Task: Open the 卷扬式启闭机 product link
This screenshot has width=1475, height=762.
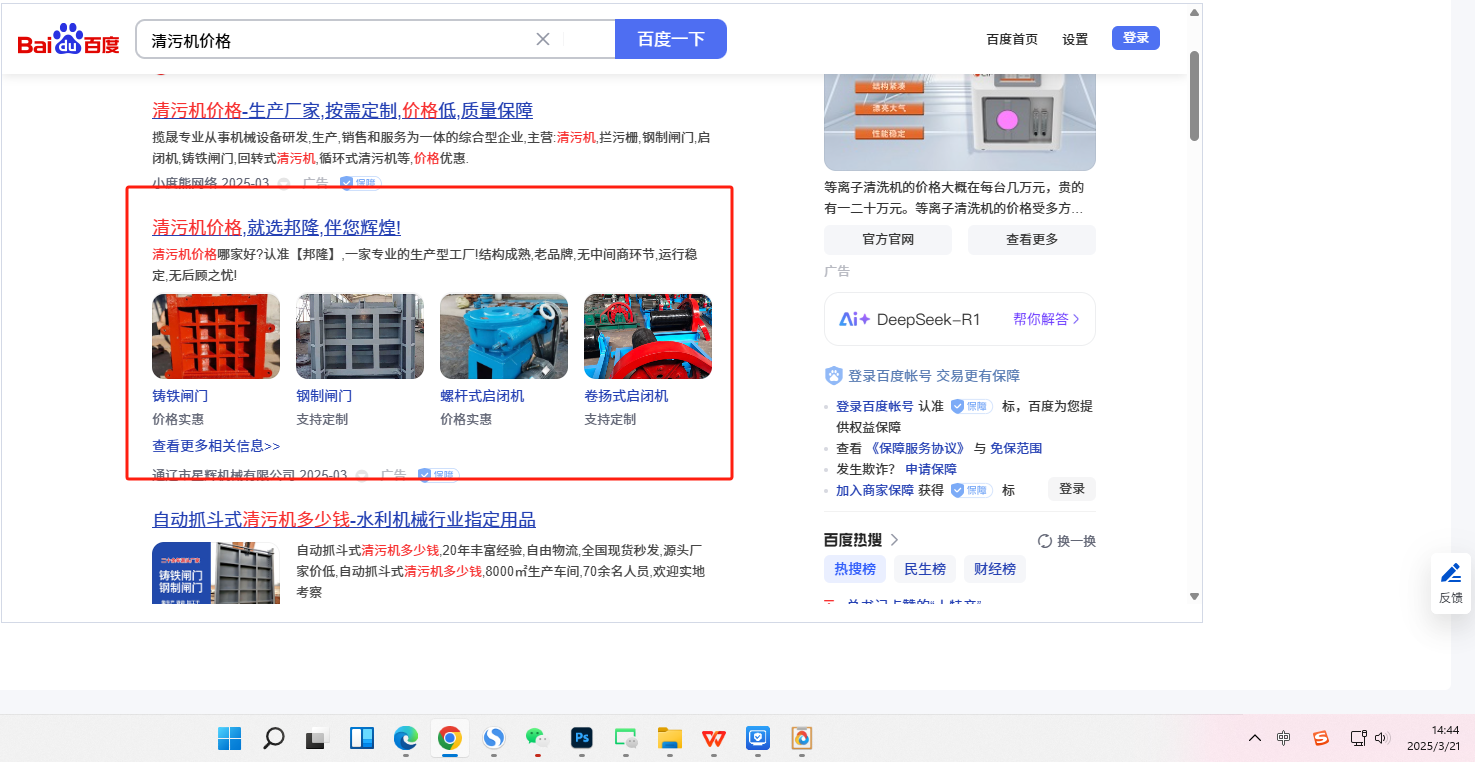Action: click(626, 396)
